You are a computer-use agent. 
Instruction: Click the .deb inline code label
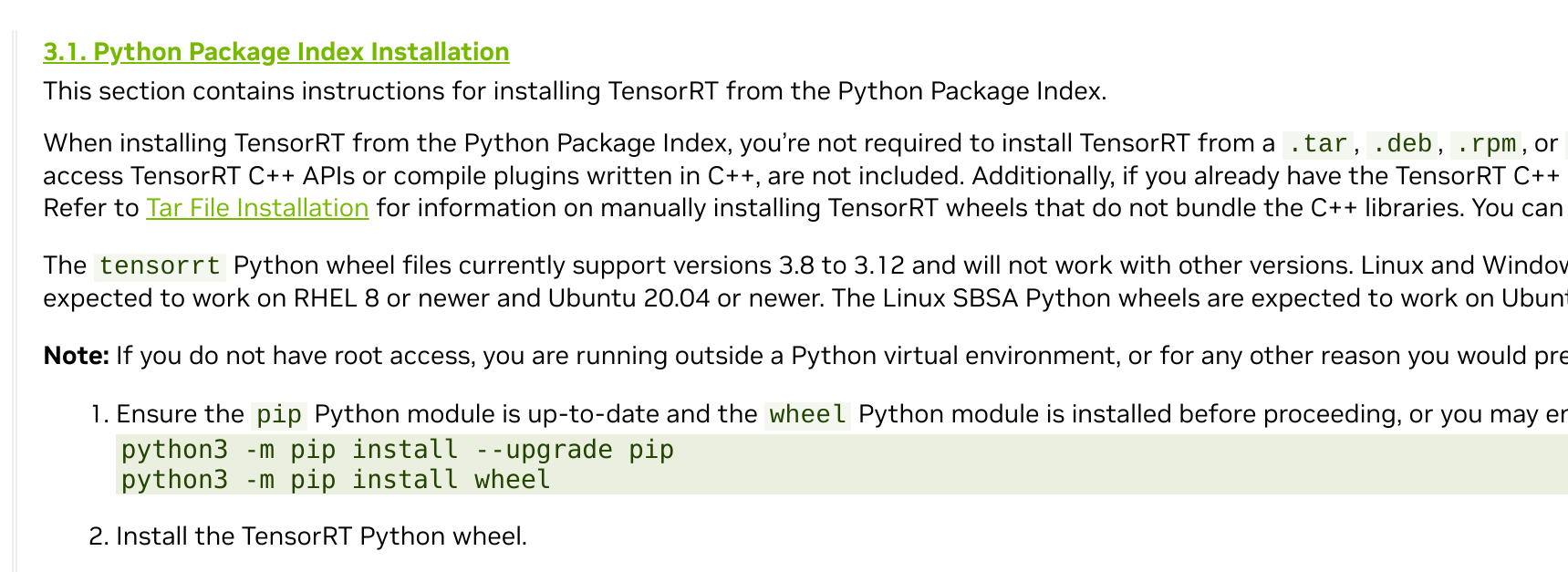click(x=1401, y=143)
